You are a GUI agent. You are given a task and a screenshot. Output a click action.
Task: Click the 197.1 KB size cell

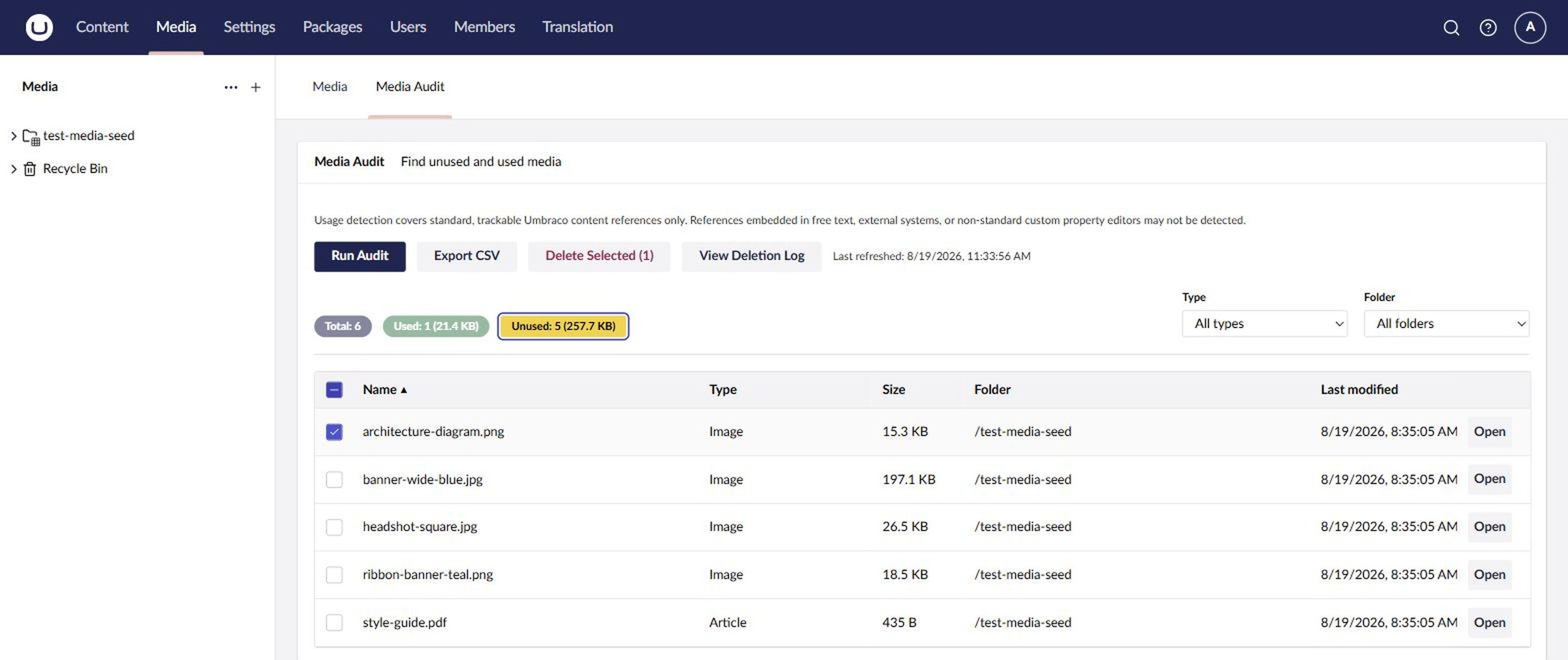pos(908,479)
